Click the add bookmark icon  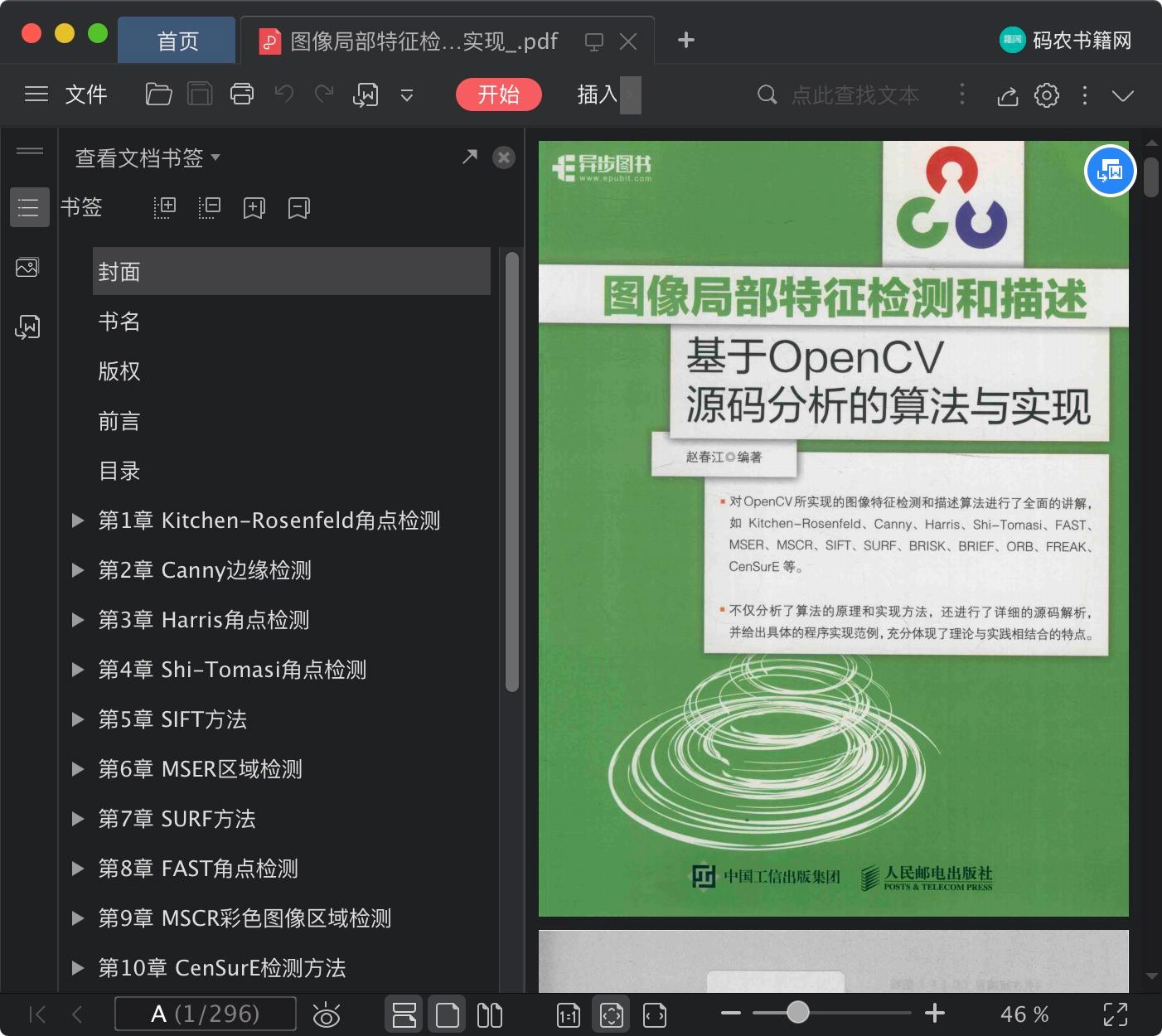tap(254, 208)
